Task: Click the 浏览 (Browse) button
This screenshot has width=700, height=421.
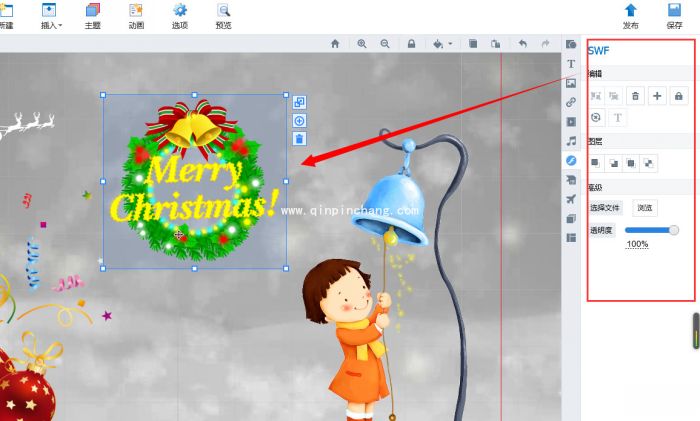Action: coord(645,208)
